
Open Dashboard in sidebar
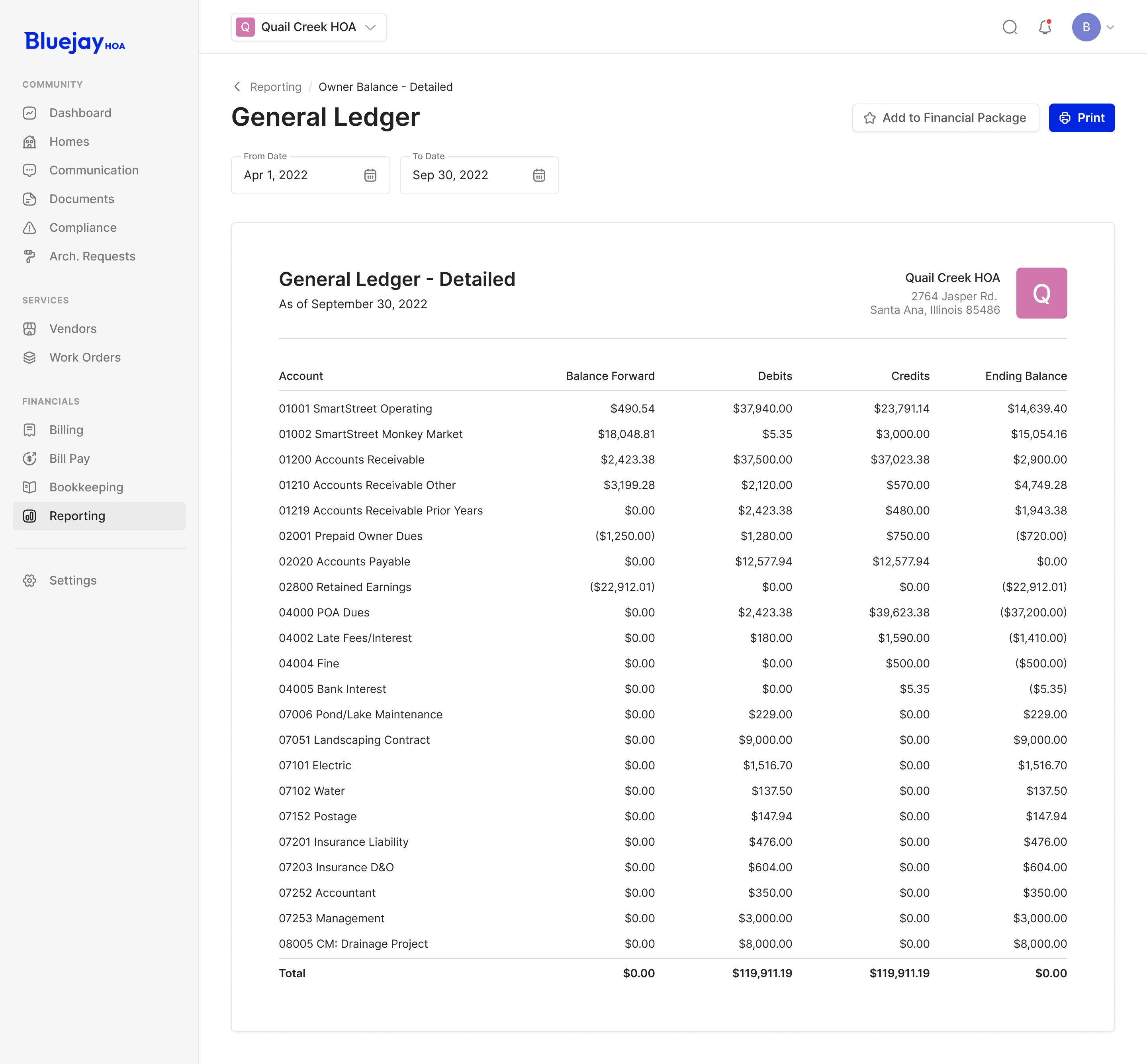pos(99,113)
